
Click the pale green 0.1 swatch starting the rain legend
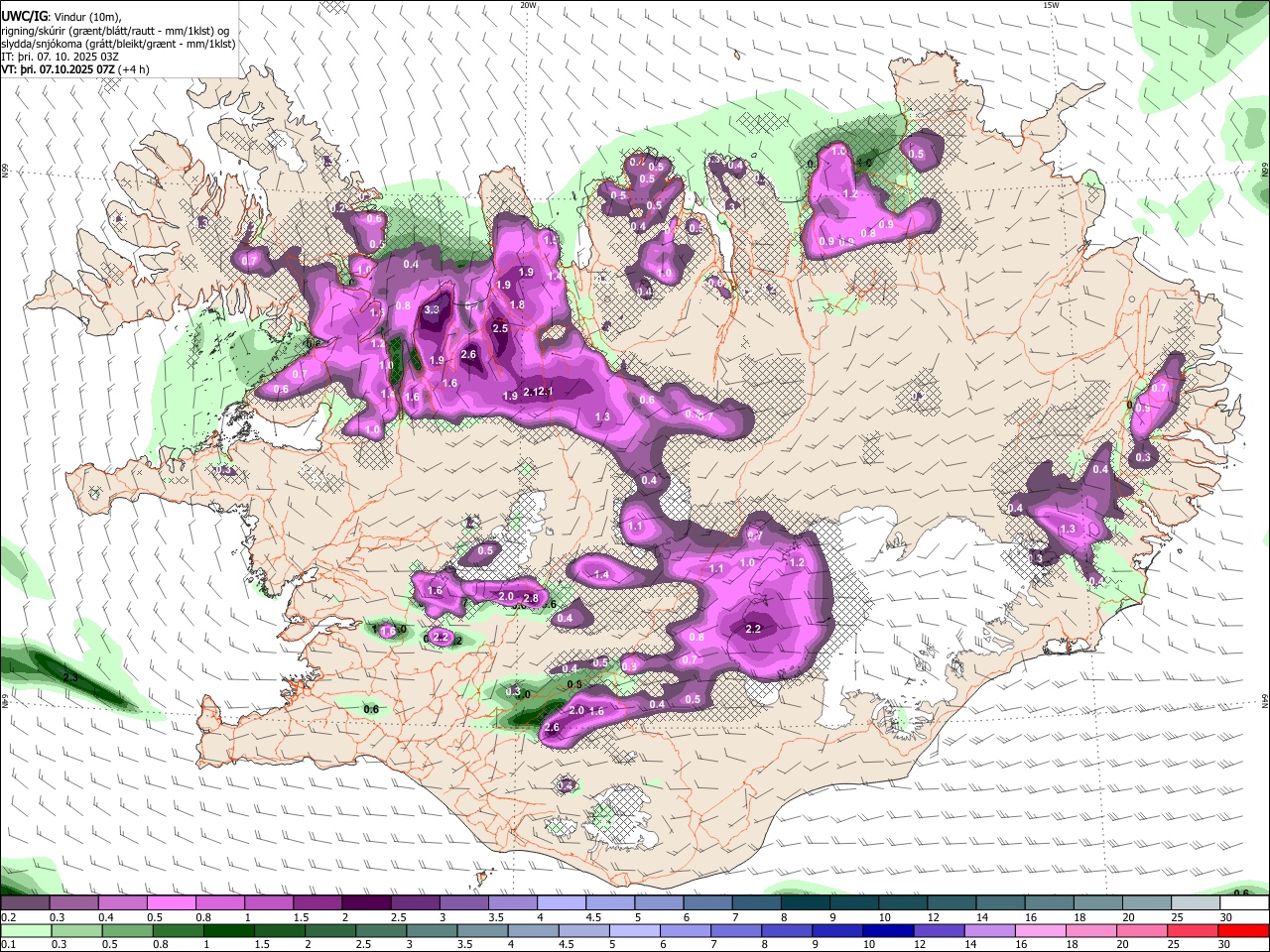(25, 931)
